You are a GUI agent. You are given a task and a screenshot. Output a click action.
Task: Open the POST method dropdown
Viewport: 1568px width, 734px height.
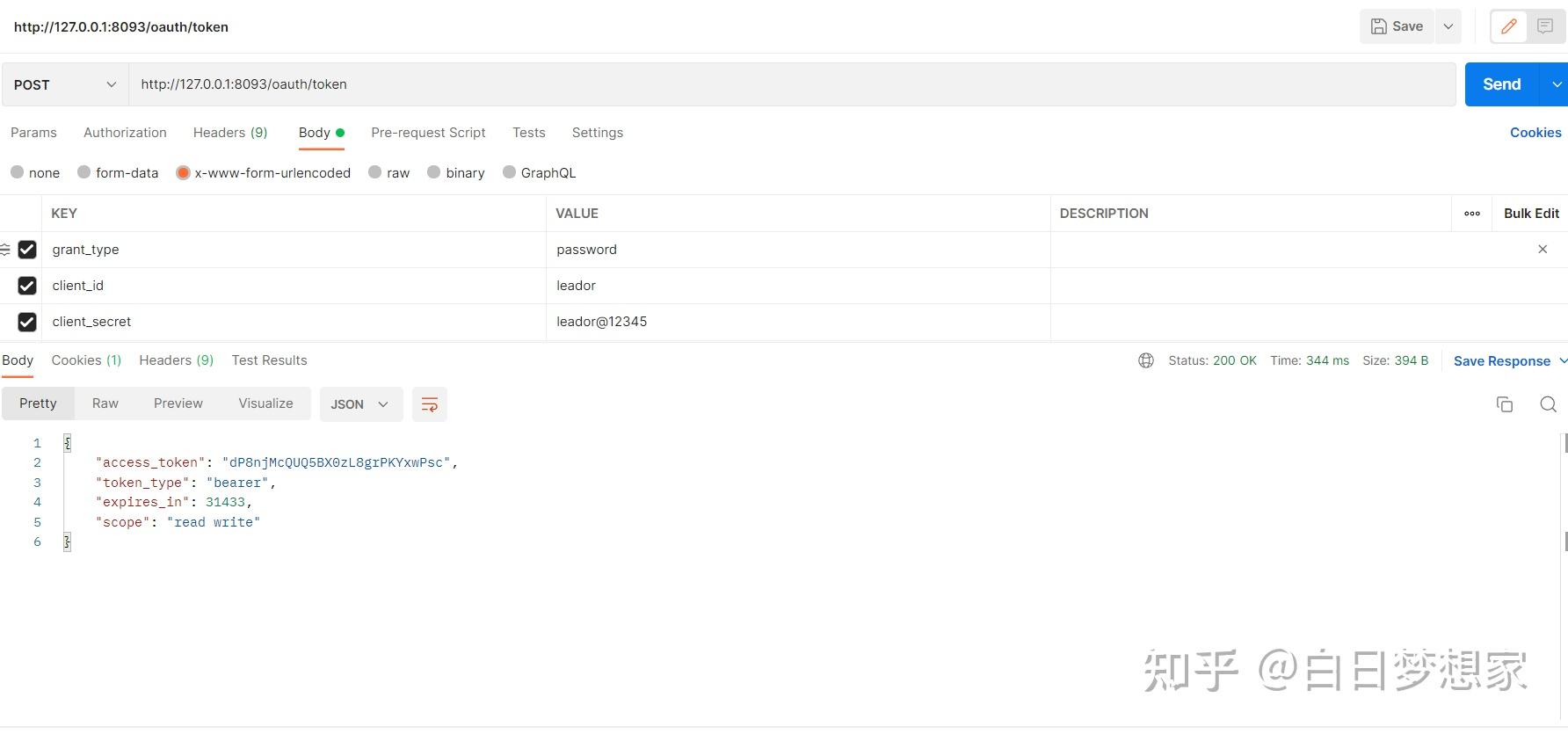(x=65, y=84)
